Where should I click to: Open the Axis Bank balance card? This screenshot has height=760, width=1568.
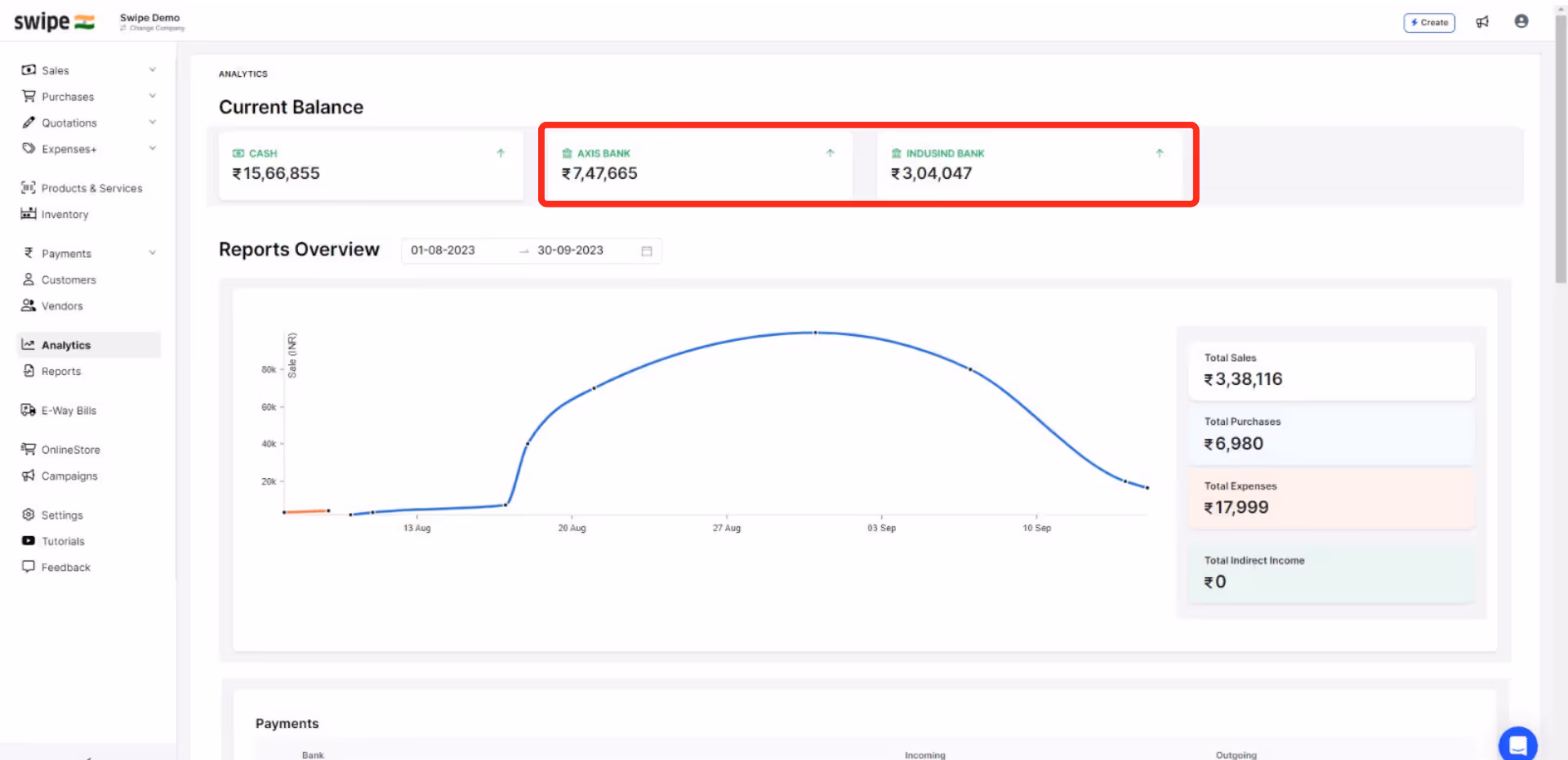tap(701, 165)
